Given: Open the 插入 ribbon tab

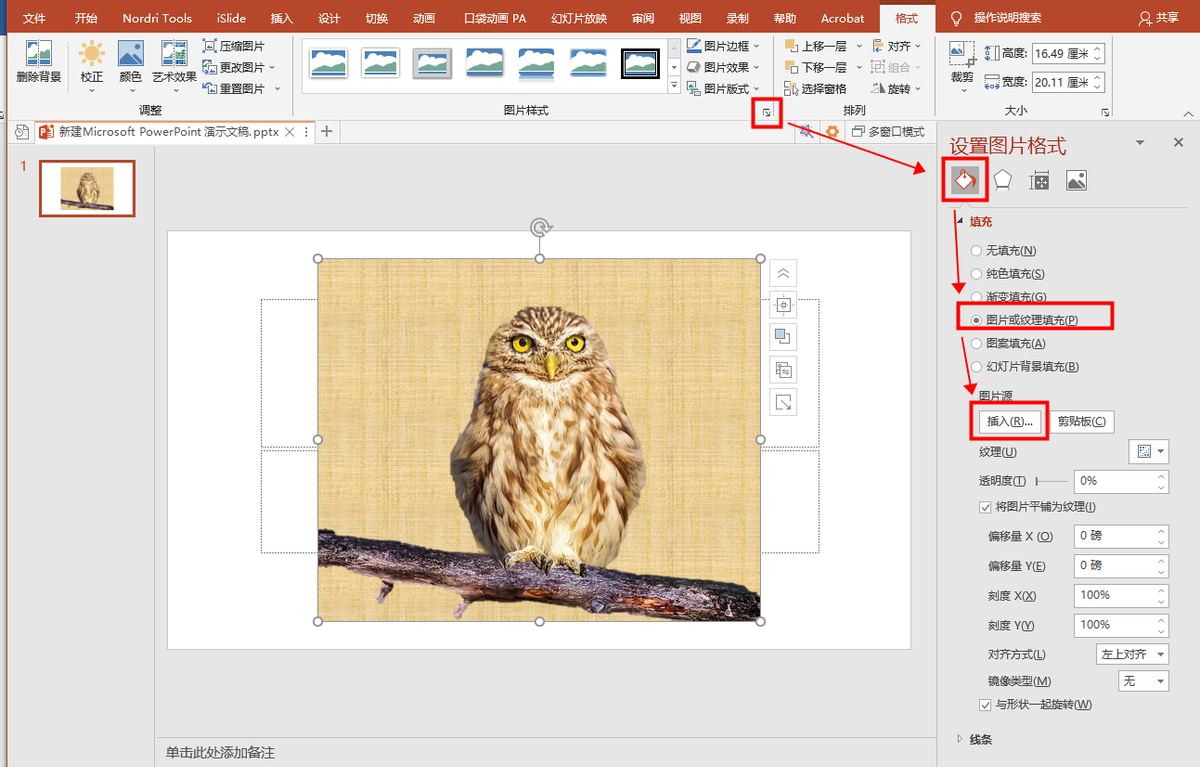Looking at the screenshot, I should tap(282, 18).
